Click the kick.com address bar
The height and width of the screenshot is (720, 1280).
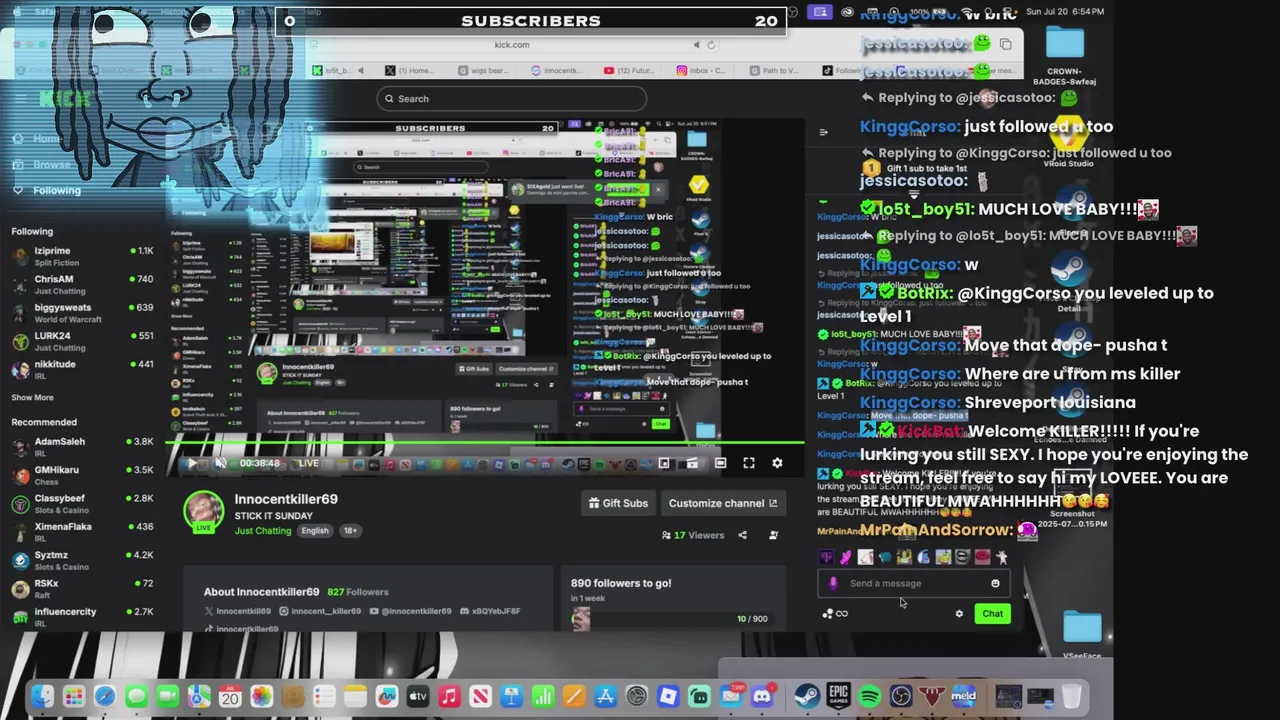point(512,44)
